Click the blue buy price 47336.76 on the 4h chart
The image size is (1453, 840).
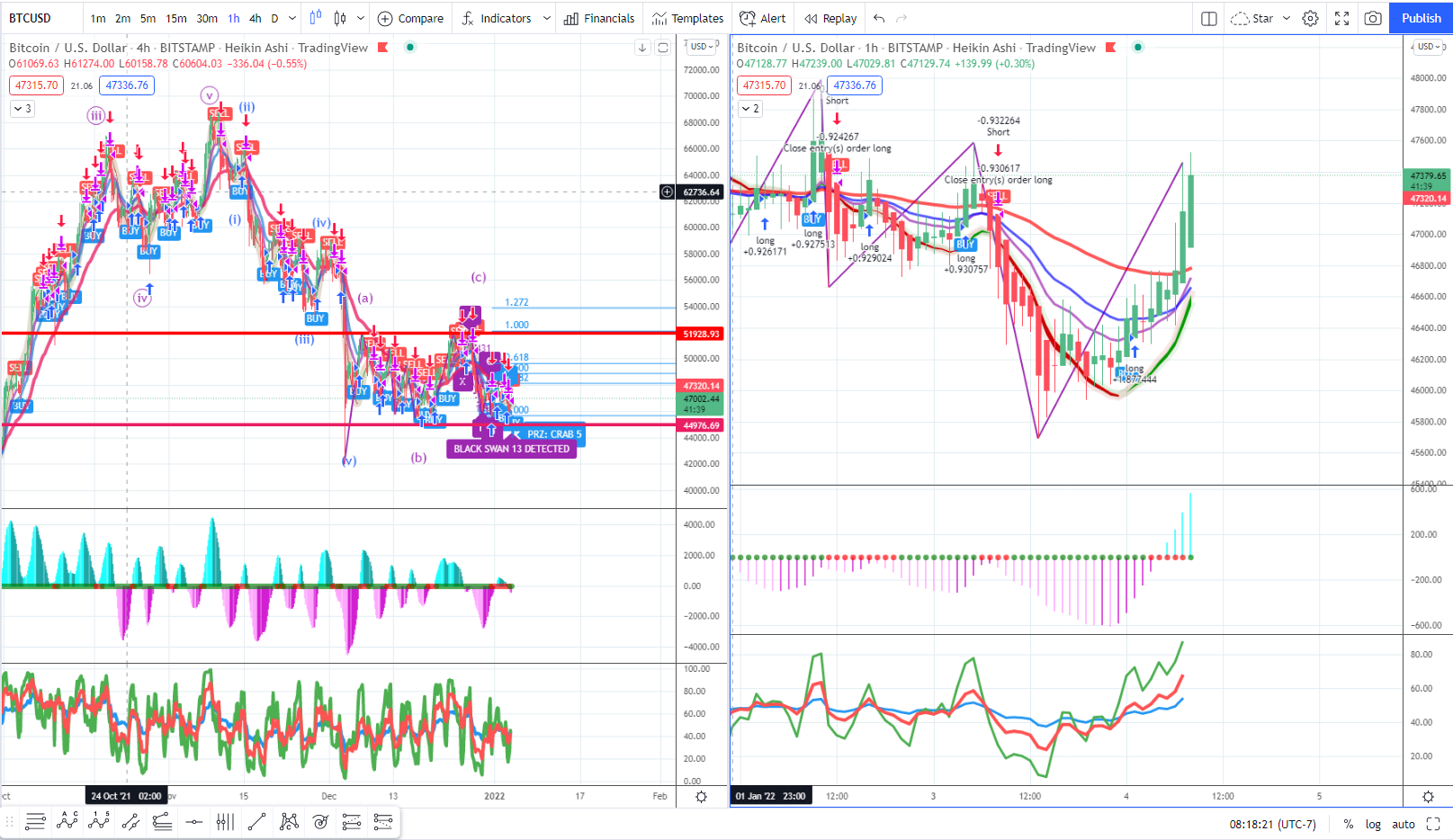(127, 85)
